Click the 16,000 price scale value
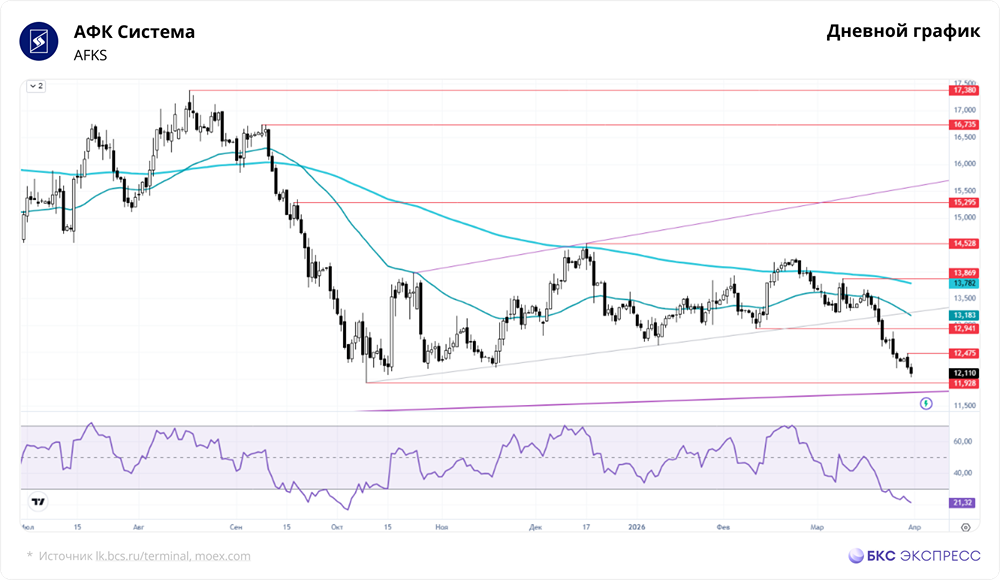 click(965, 163)
